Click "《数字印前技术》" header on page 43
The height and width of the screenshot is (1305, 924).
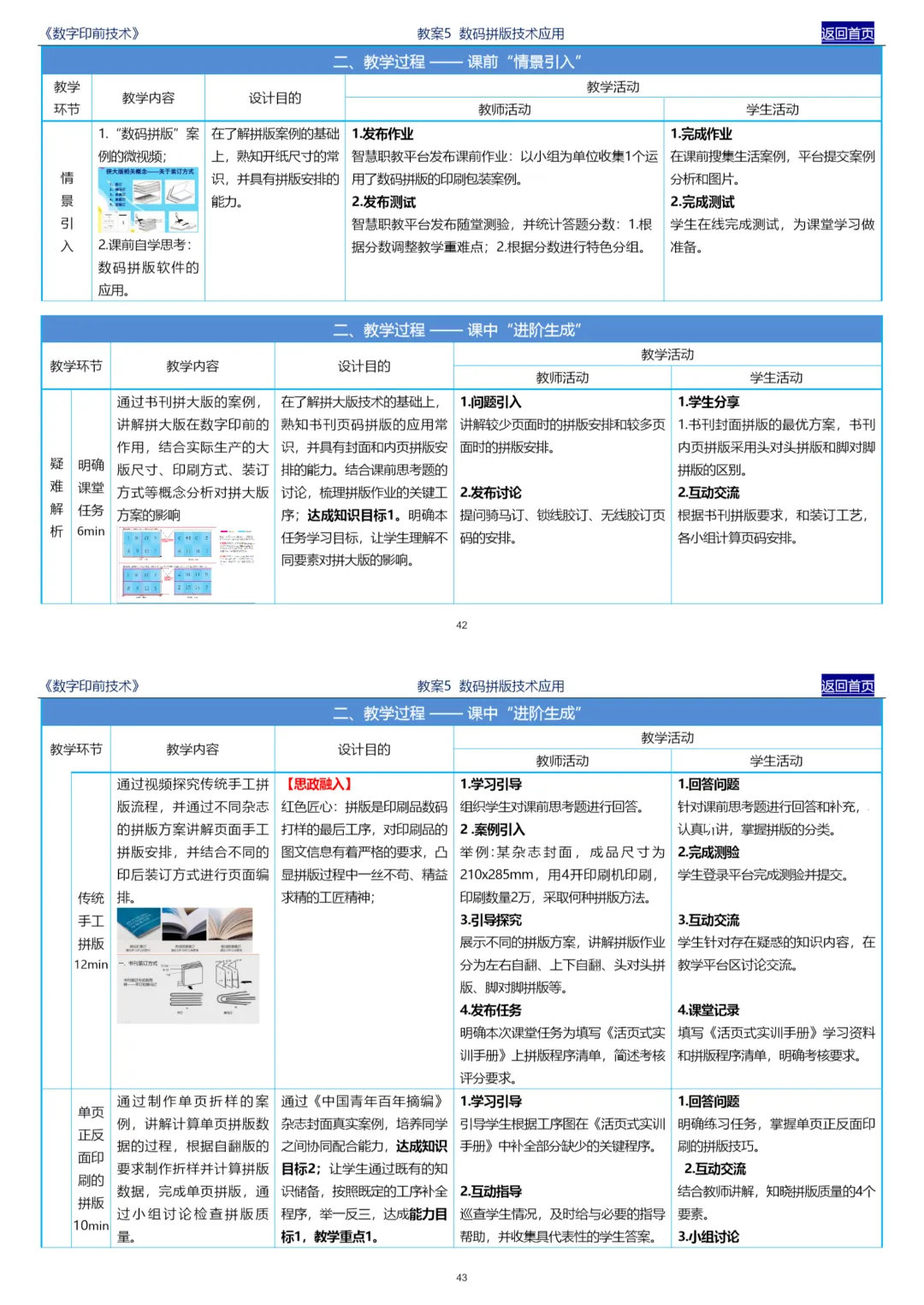click(91, 685)
